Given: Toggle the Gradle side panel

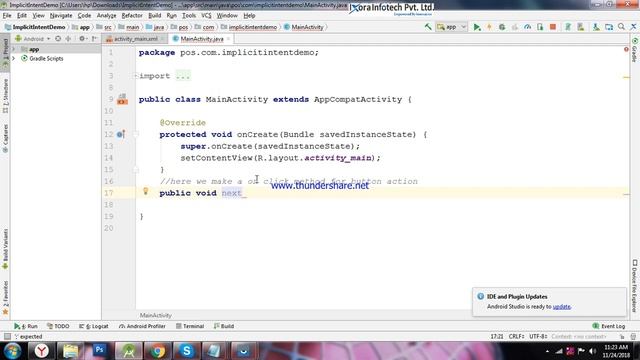Looking at the screenshot, I should (635, 49).
